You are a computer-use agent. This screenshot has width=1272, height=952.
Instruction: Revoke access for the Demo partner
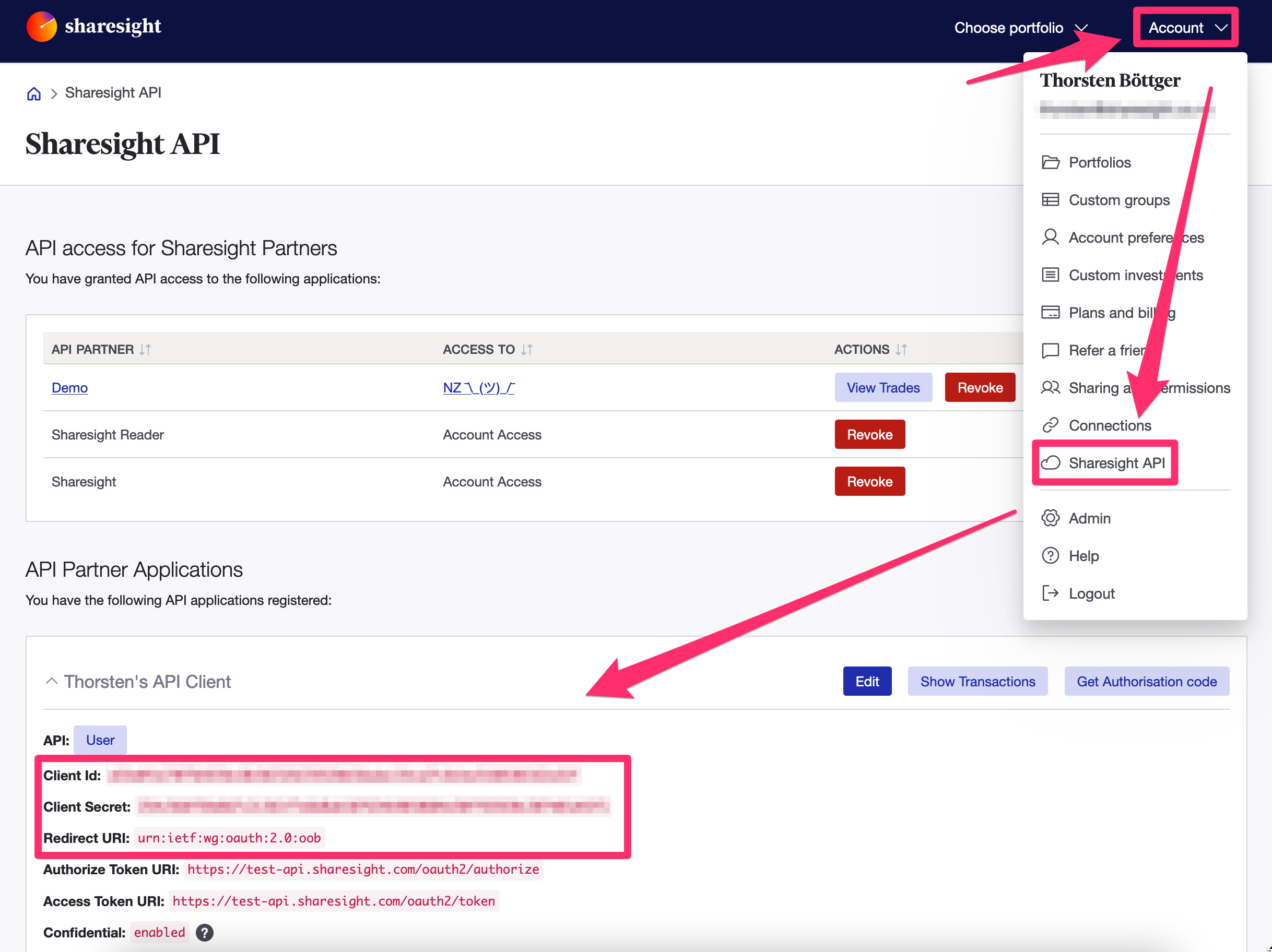pos(980,388)
